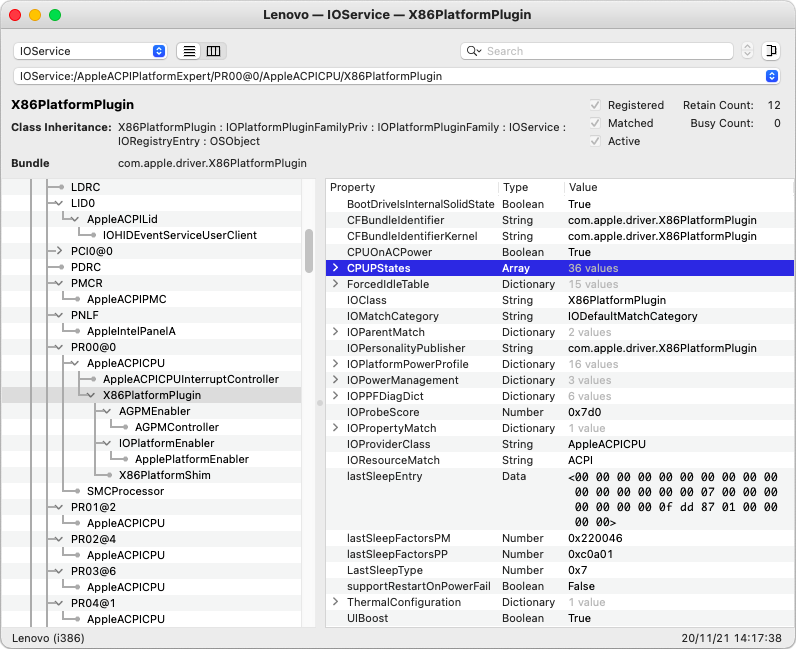Sort by the Type column header
796x649 pixels.
[531, 187]
